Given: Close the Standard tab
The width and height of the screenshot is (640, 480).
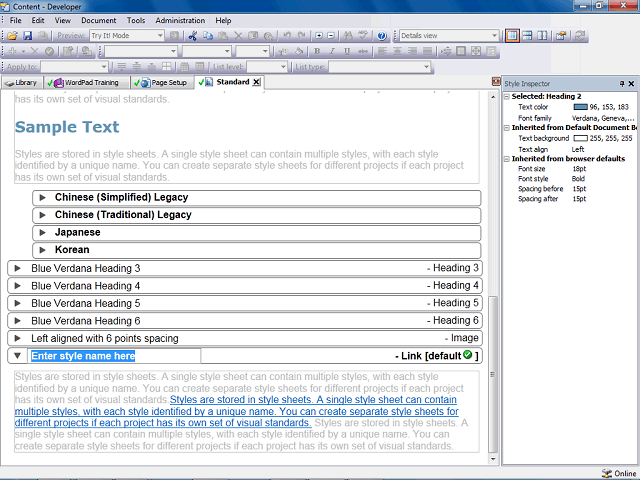Looking at the screenshot, I should point(256,82).
